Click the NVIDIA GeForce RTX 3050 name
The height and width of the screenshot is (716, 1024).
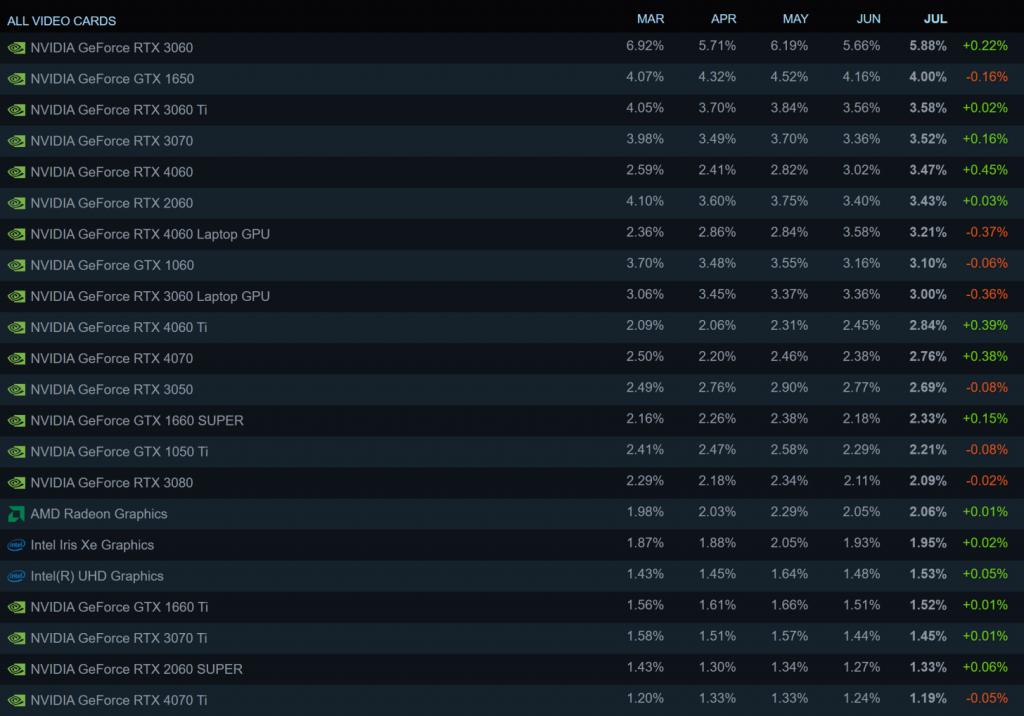pos(112,390)
